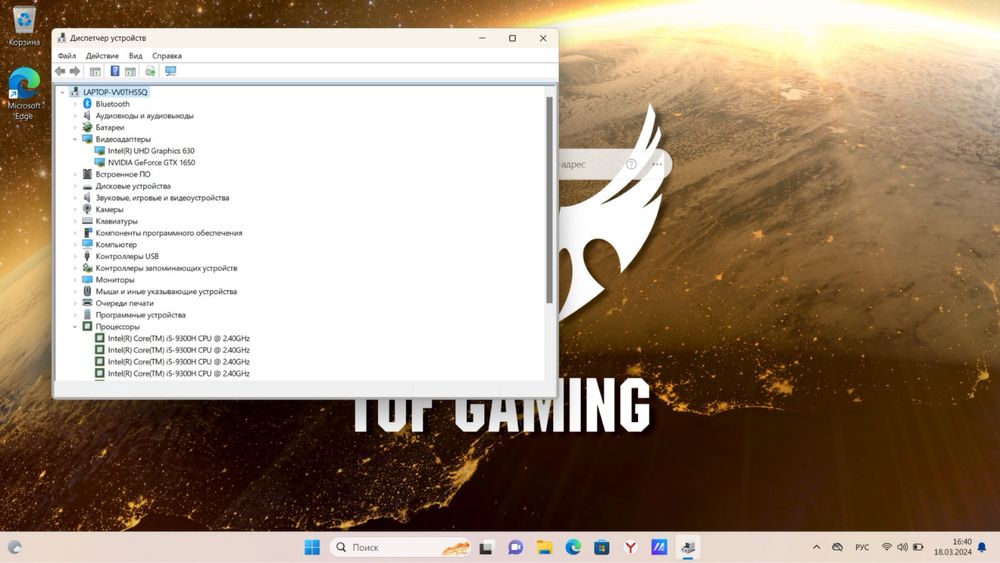Select NVIDIA GeForce GTX 1650
This screenshot has height=563, width=1000.
tap(152, 163)
